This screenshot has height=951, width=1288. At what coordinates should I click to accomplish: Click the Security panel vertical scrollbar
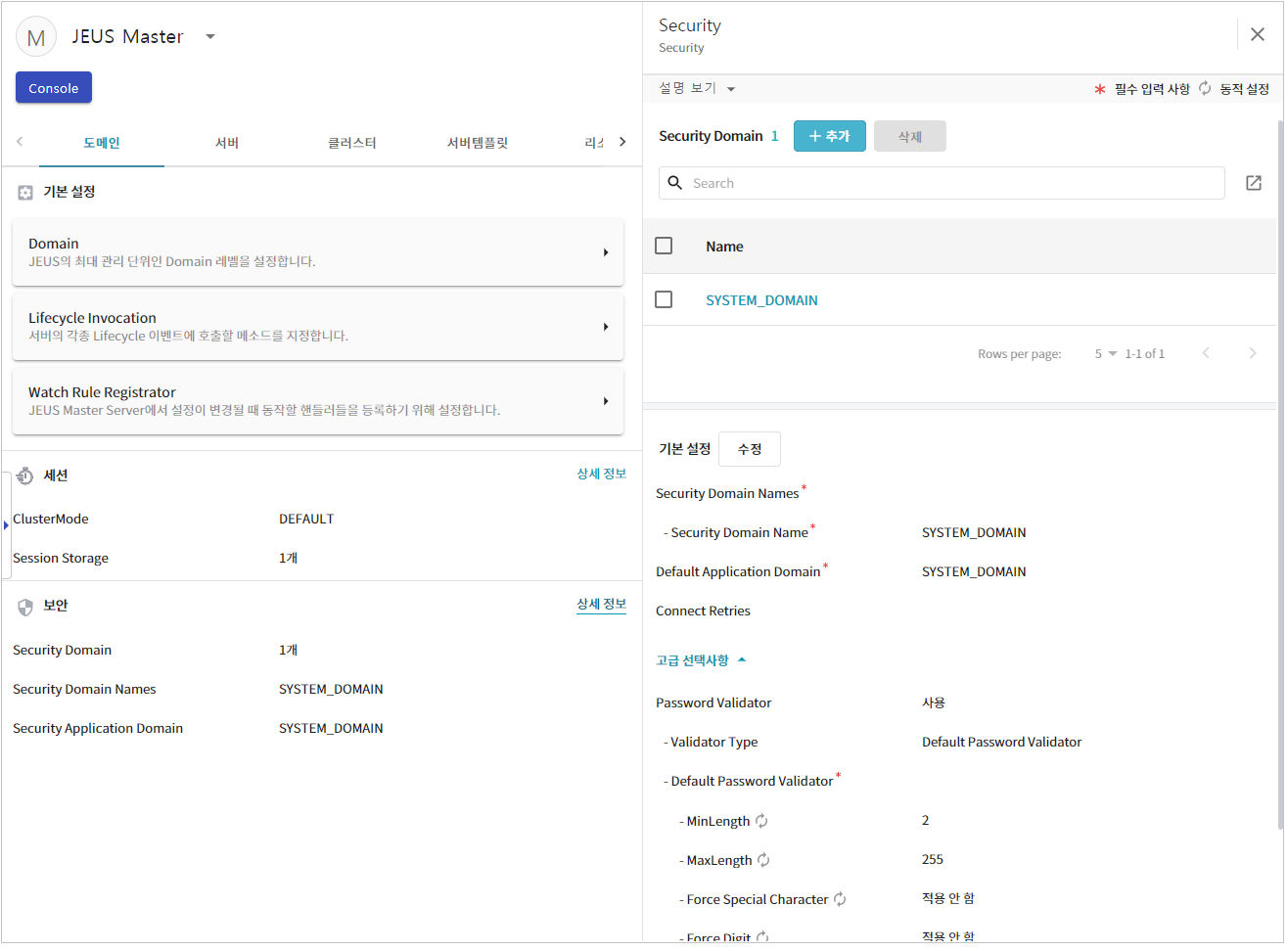click(x=1280, y=475)
